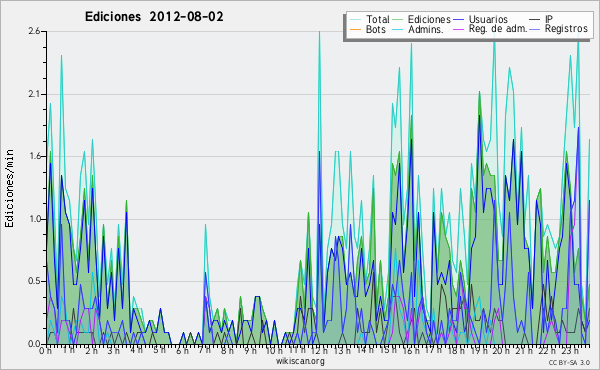This screenshot has height=370, width=600.
Task: Click the Ediciones/min y-axis label
Action: click(9, 188)
